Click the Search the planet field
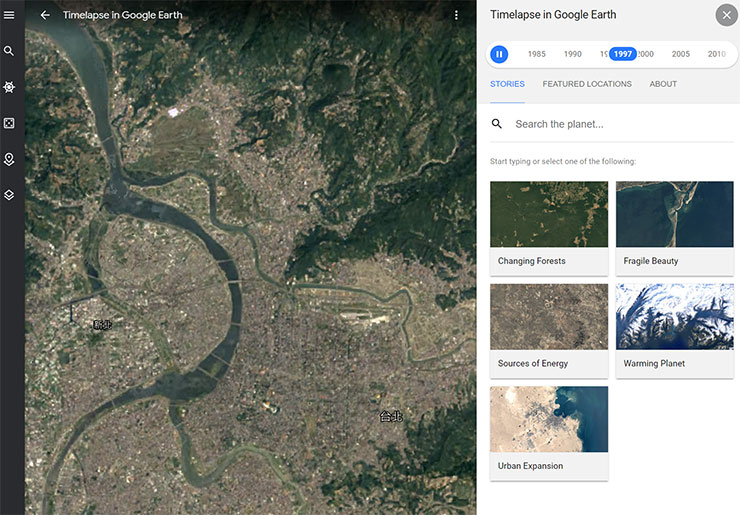The image size is (740, 515). pos(612,124)
